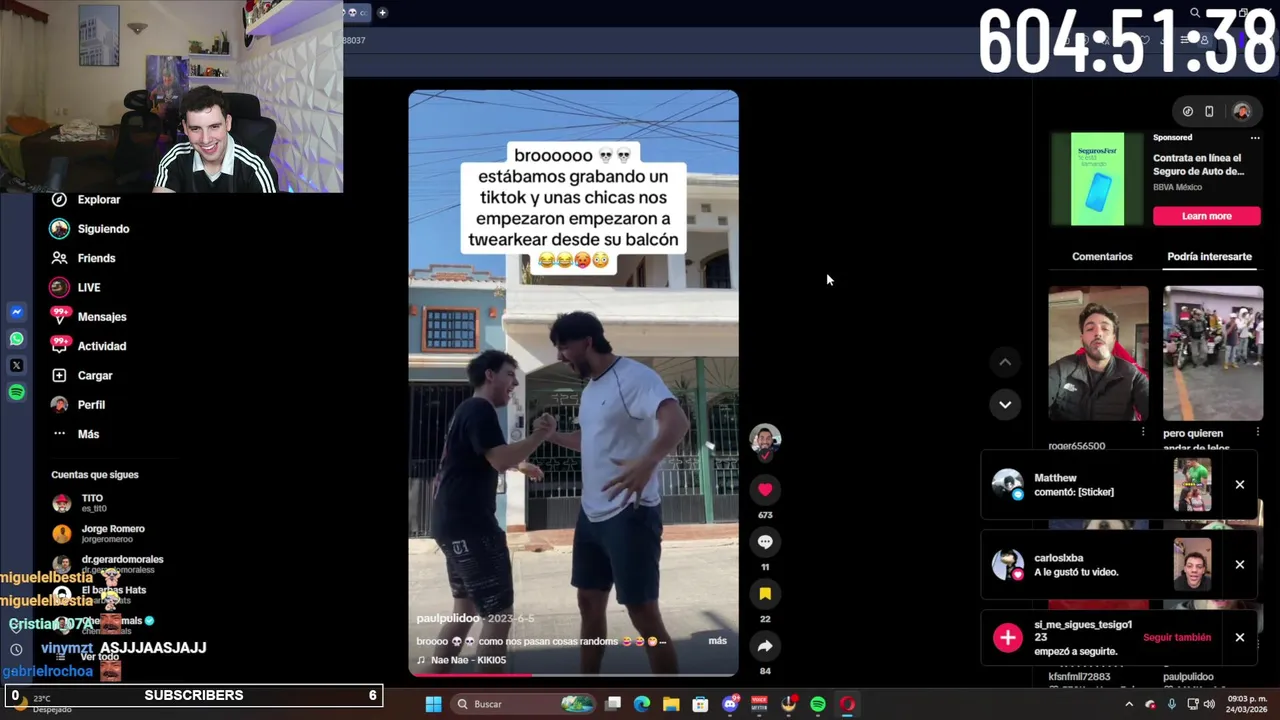Open X (Twitter) icon in browser sidebar
This screenshot has height=720, width=1280.
coord(16,366)
